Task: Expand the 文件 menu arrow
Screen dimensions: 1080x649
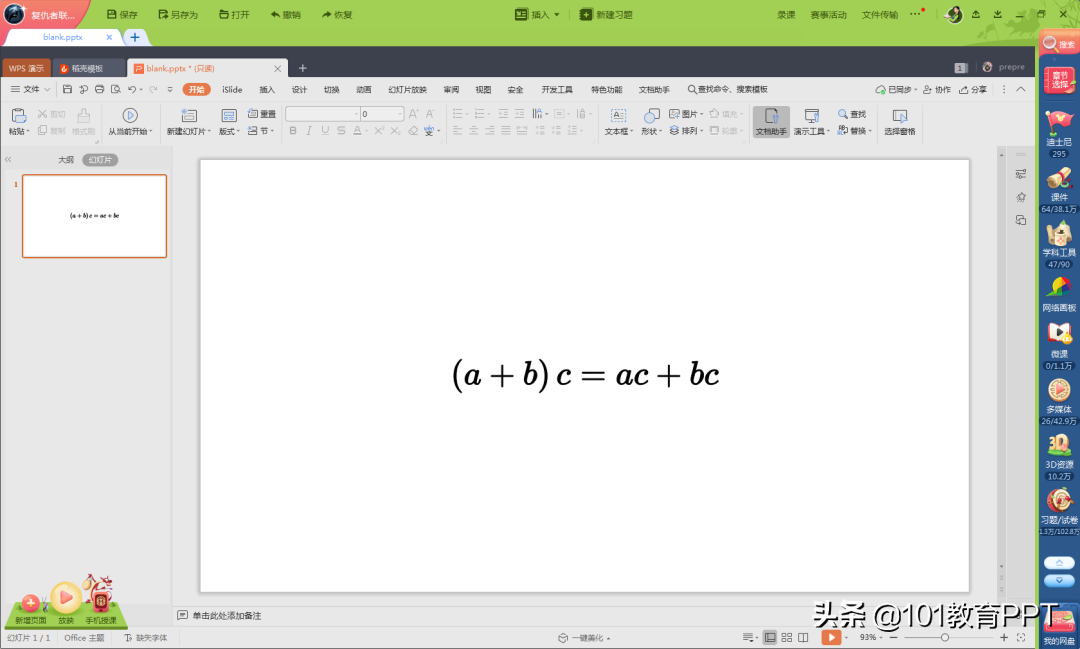Action: (47, 90)
